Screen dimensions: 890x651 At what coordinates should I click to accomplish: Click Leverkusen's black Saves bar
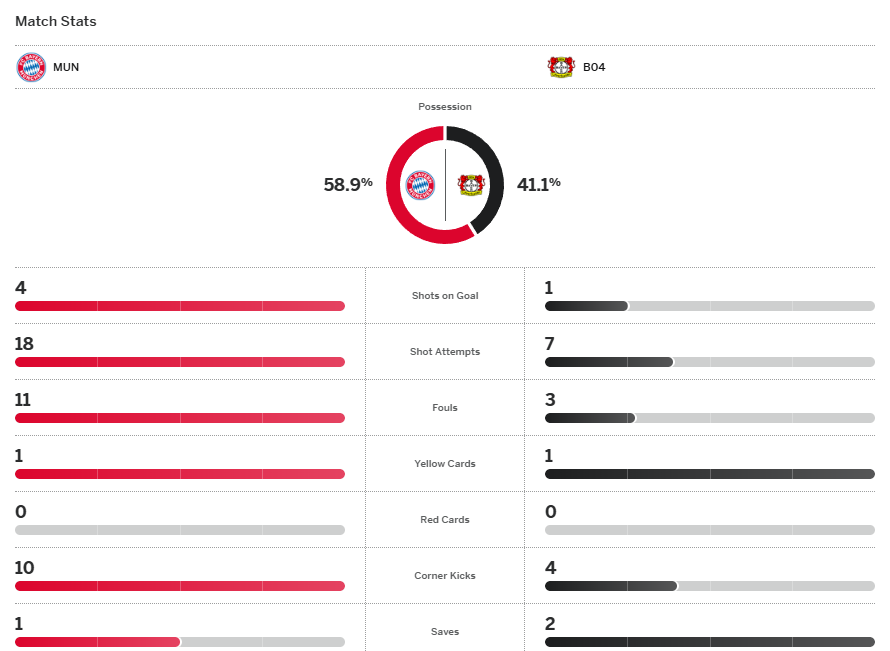[709, 642]
